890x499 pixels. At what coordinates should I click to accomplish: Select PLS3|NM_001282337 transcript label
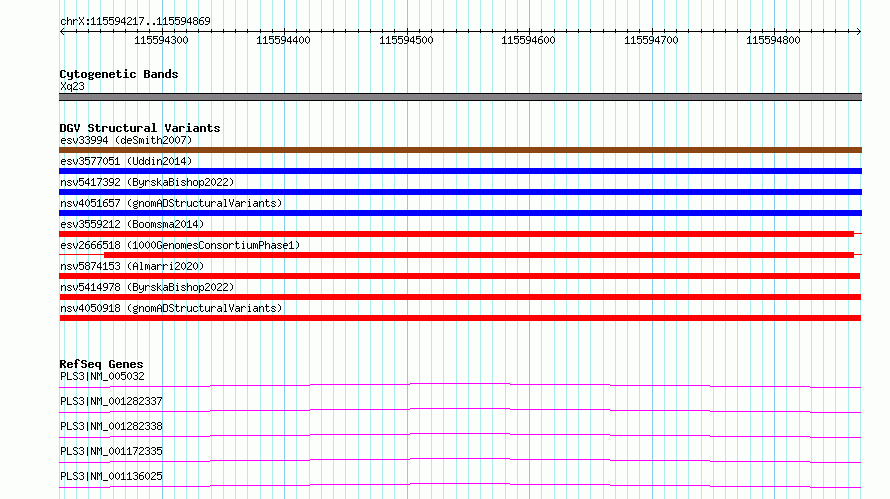(x=111, y=401)
